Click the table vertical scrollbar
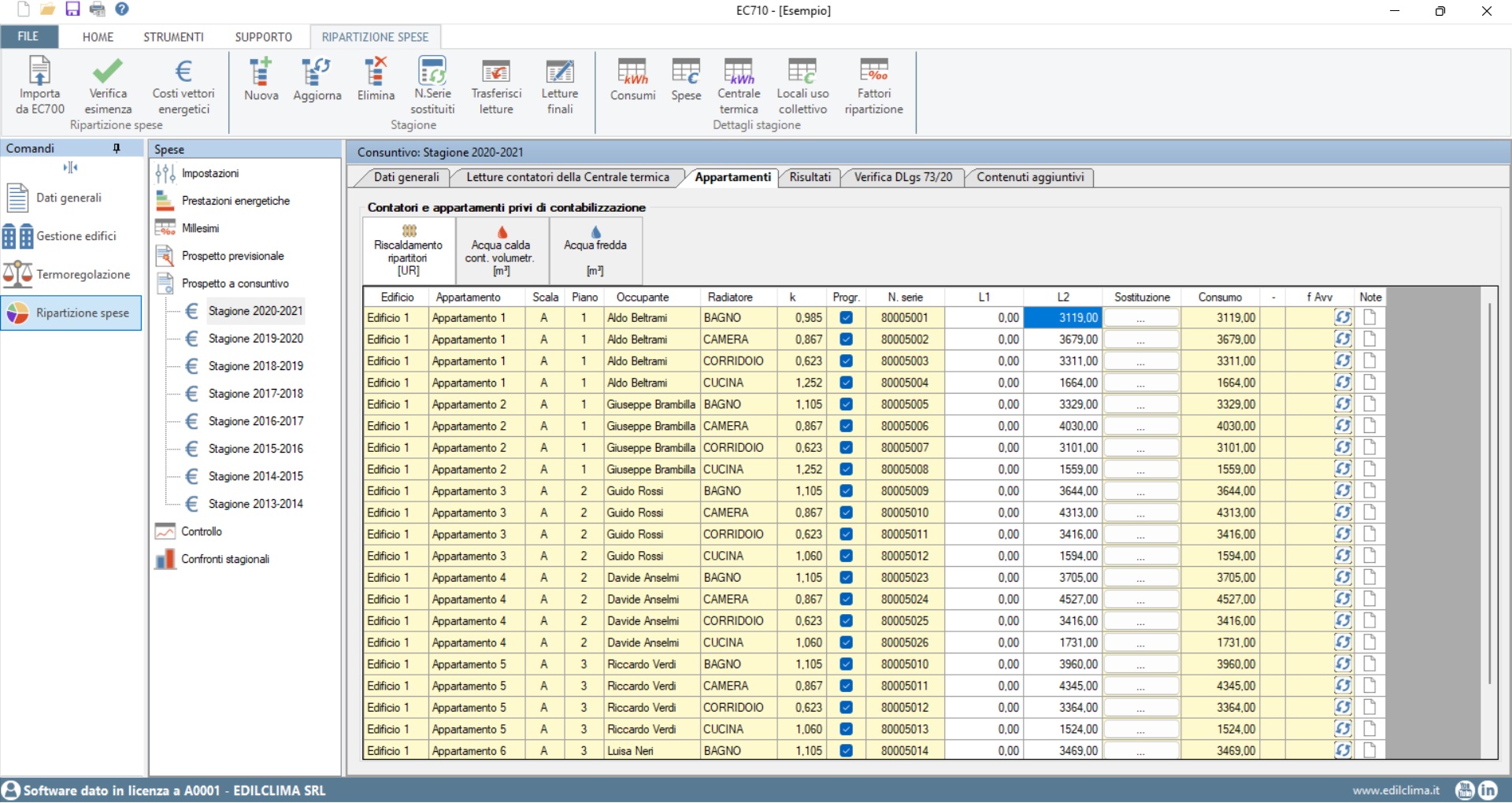 click(x=1489, y=492)
